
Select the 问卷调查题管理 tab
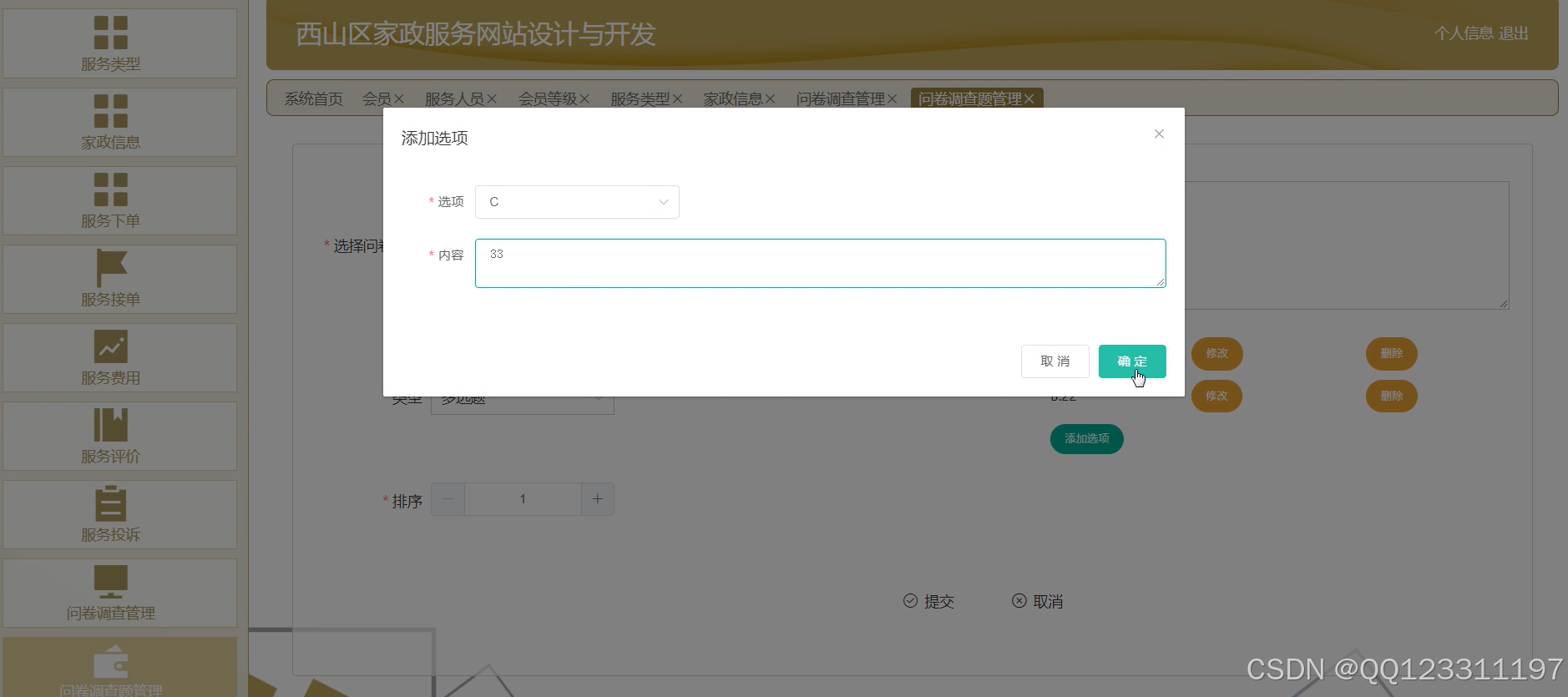[969, 99]
